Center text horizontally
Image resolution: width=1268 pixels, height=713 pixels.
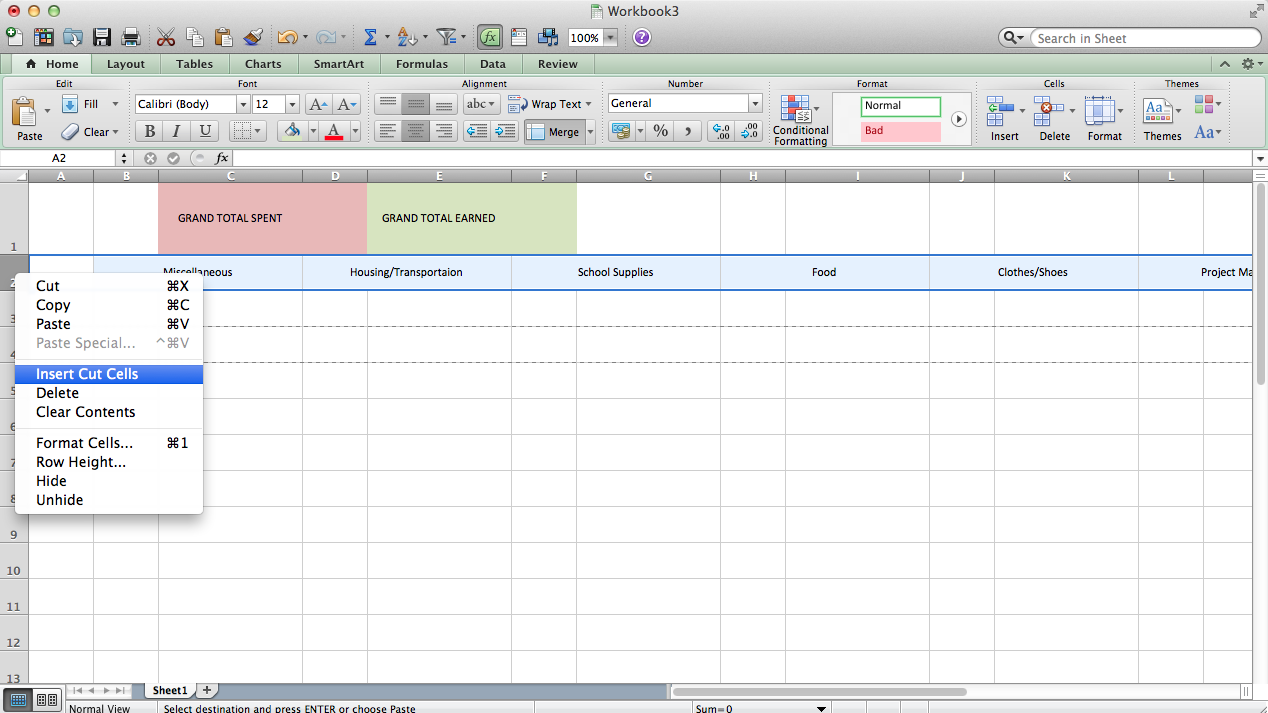coord(416,131)
